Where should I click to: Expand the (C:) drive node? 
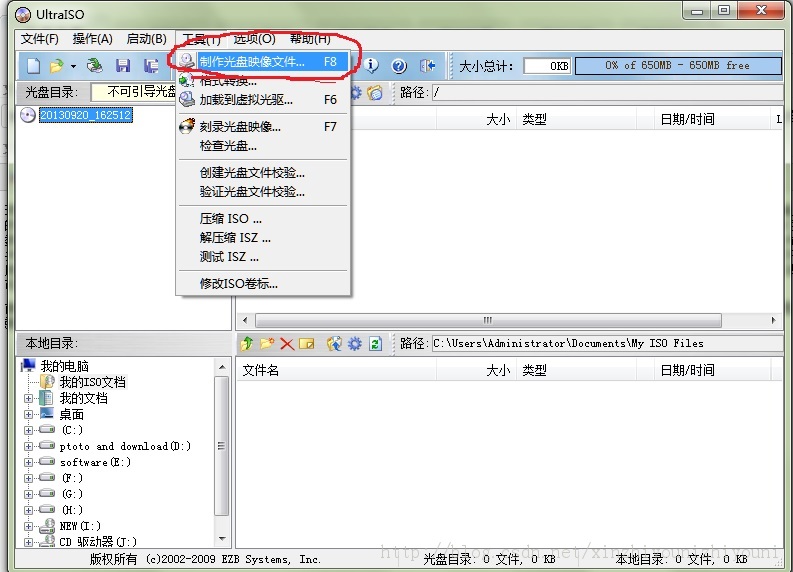point(28,430)
